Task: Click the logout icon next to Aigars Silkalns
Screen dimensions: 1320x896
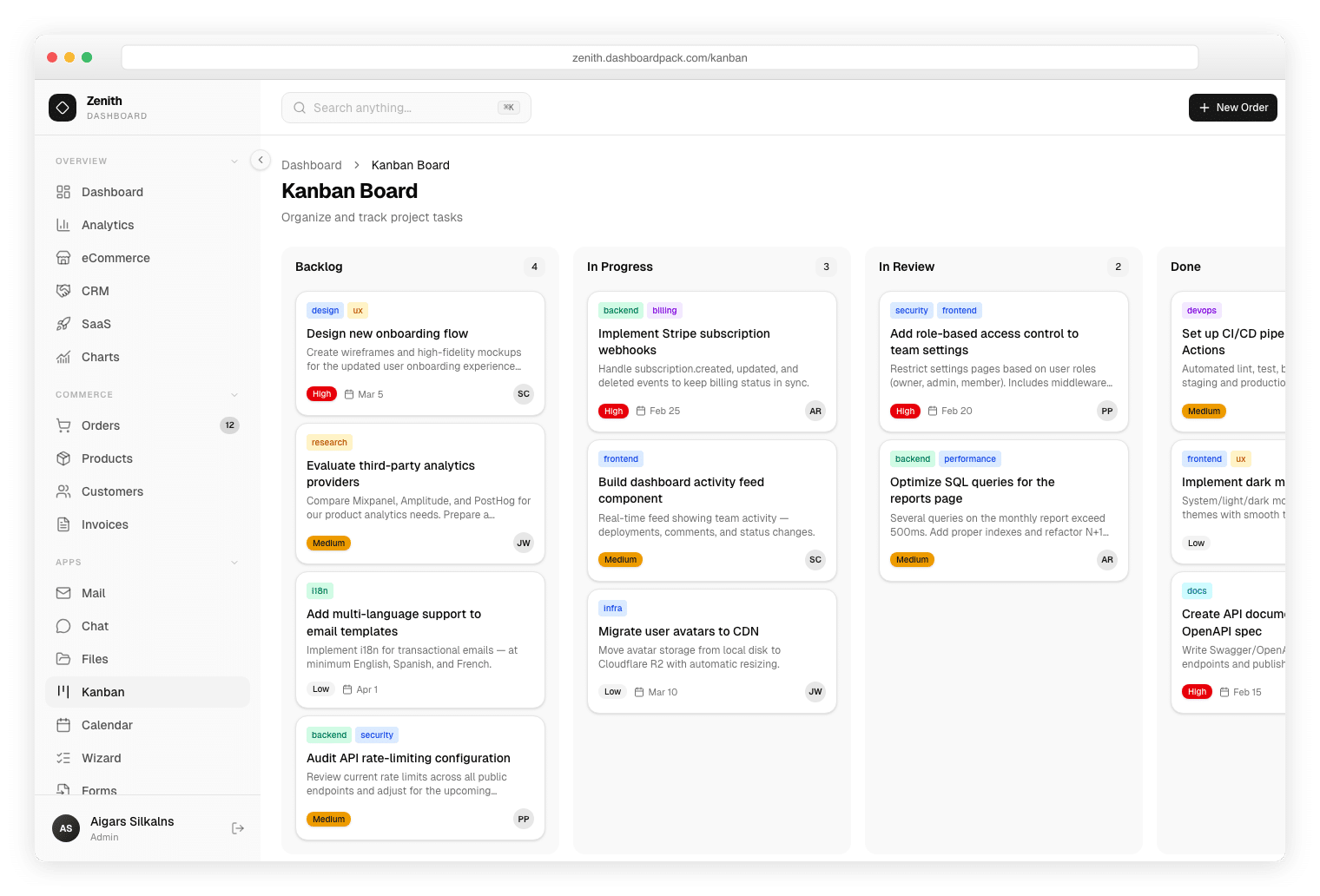Action: (x=238, y=828)
